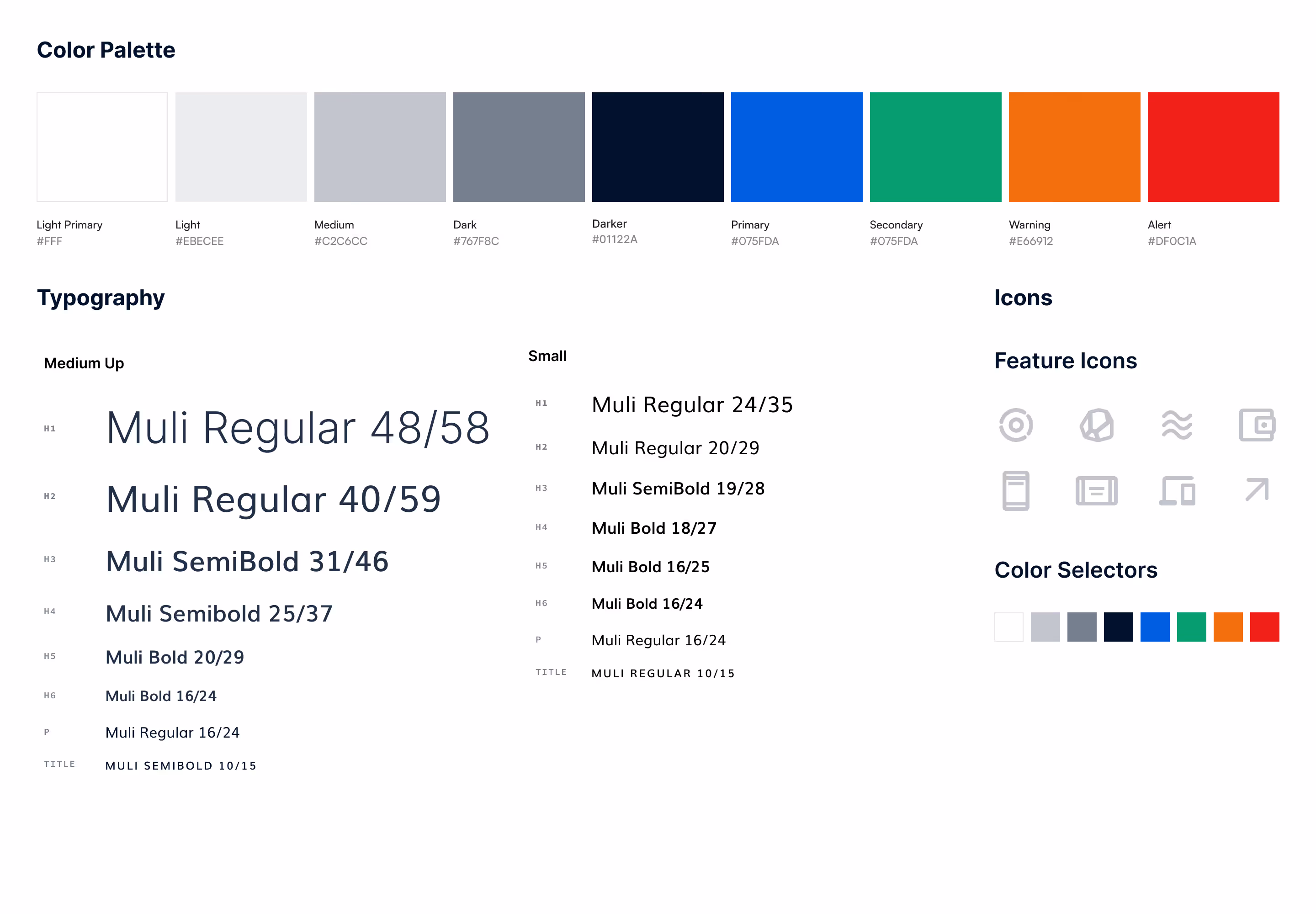Viewport: 1316px width, 914px height.
Task: Select the large Light #EBECEE palette swatch
Action: [x=241, y=147]
